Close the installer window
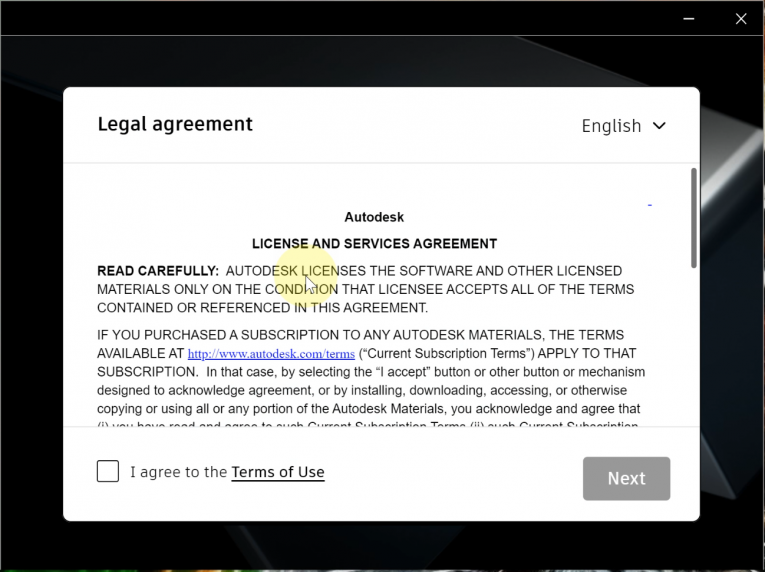This screenshot has height=572, width=765. 741,19
